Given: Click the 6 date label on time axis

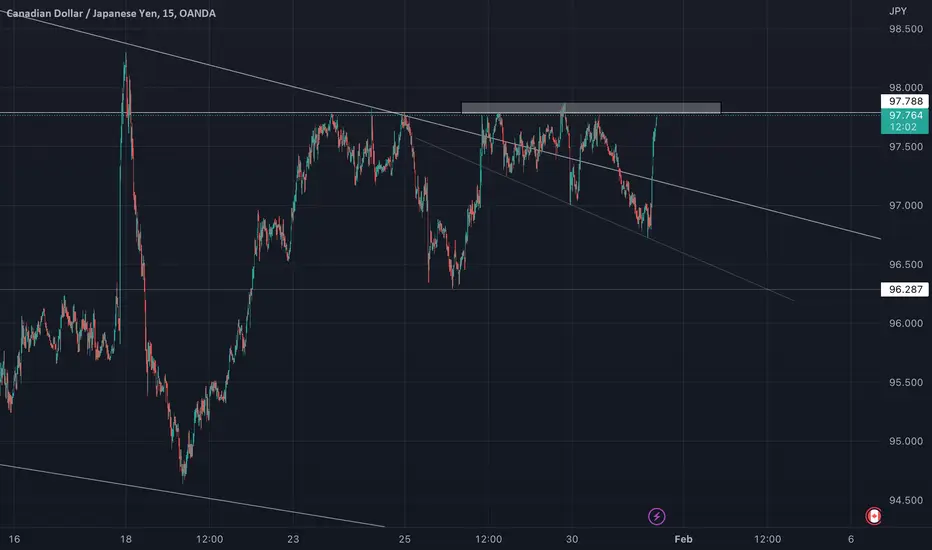Looking at the screenshot, I should [x=851, y=539].
